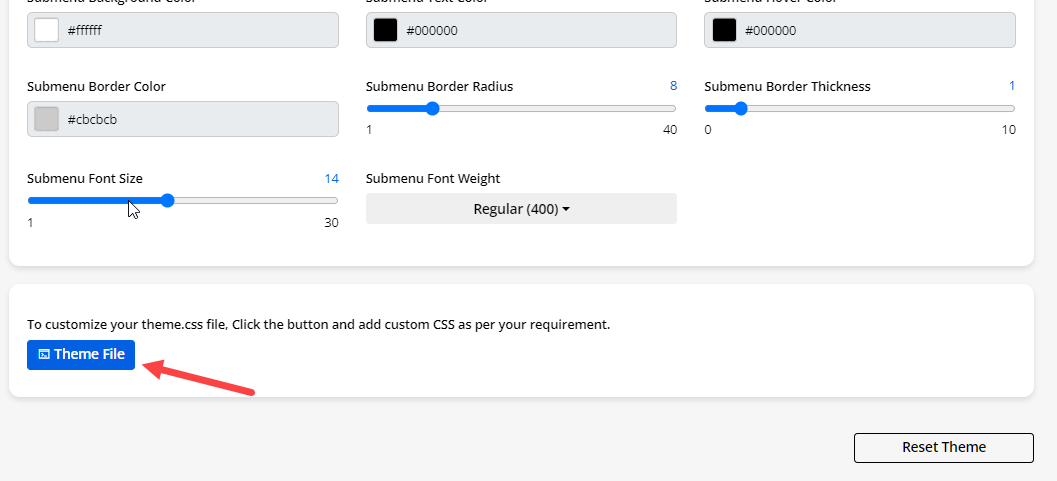This screenshot has height=481, width=1057.
Task: Click the #ffffff hex color field
Action: 200,30
